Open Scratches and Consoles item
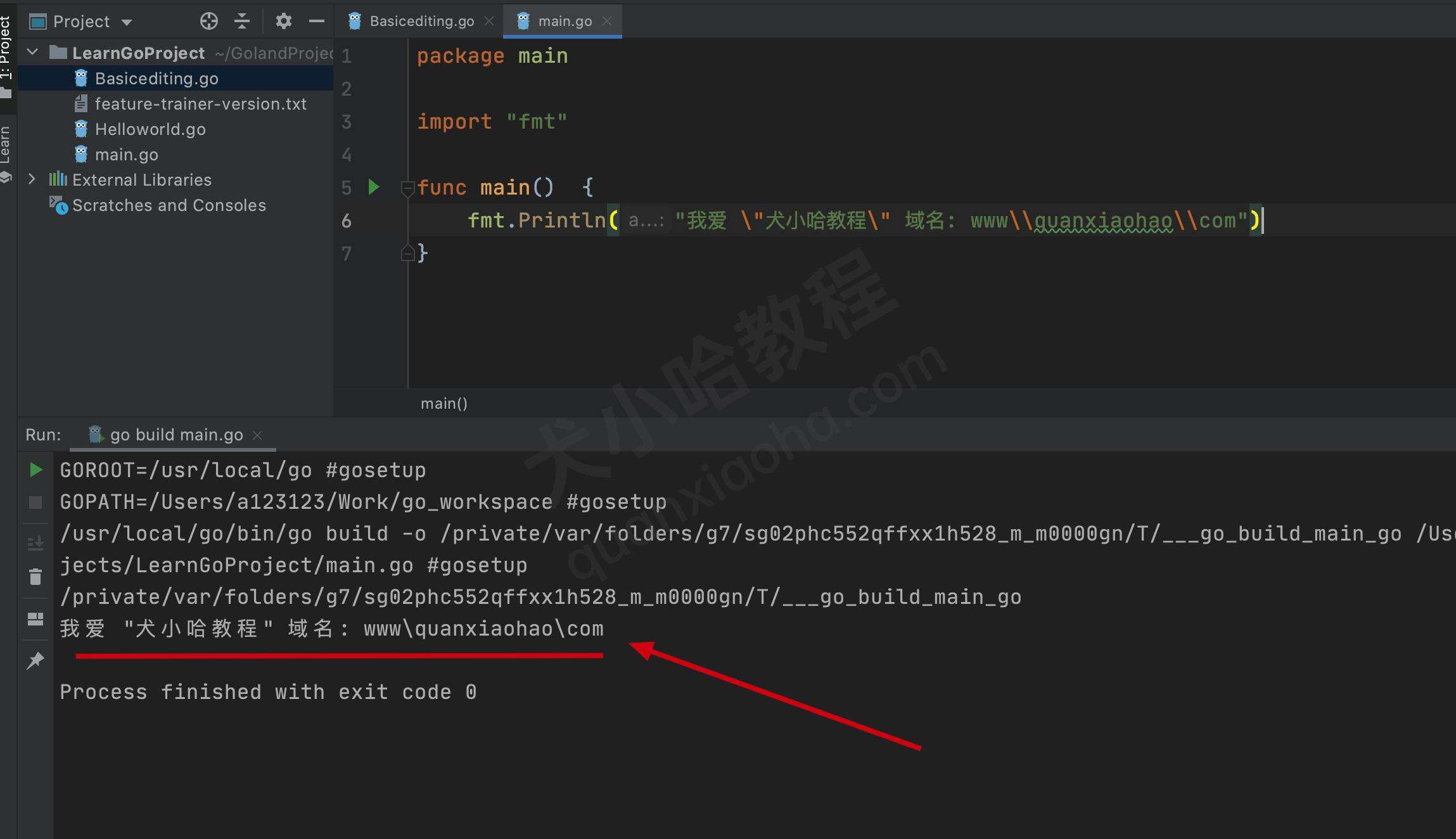 [169, 205]
